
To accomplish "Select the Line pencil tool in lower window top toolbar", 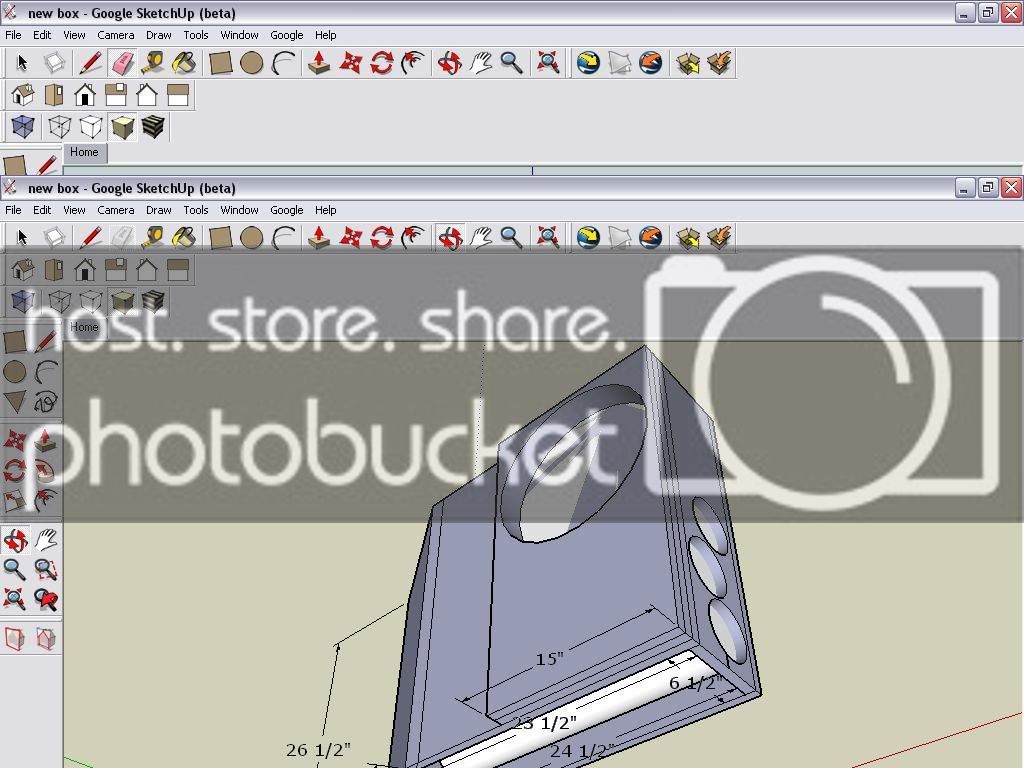I will point(91,238).
